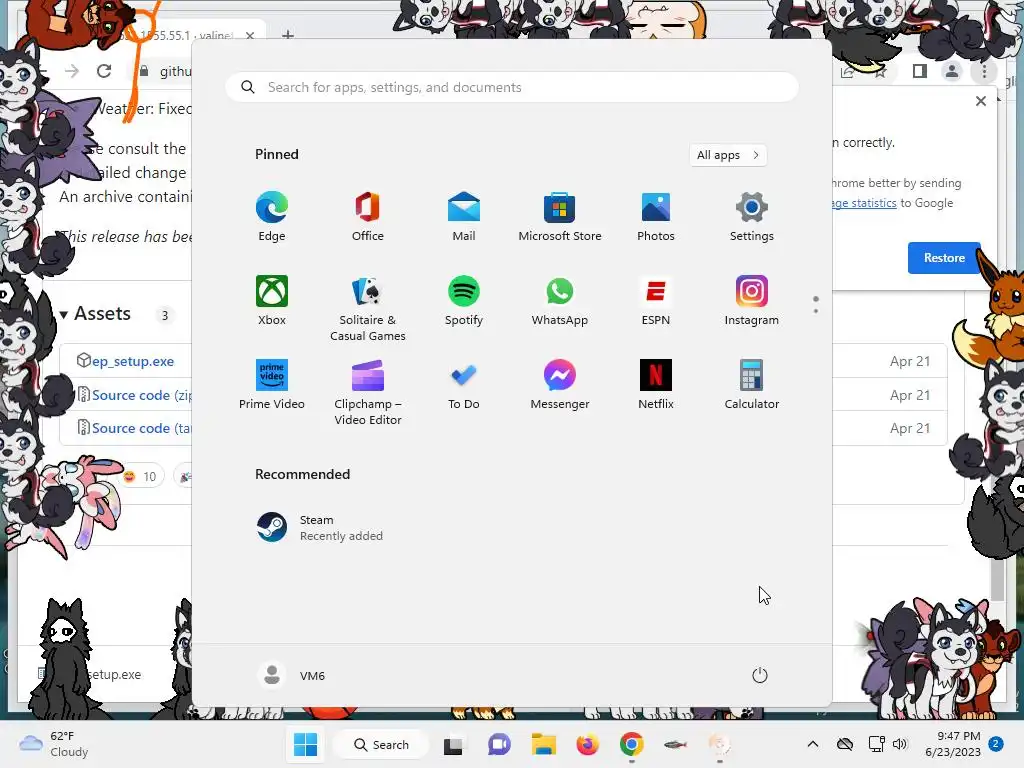Download Source code (tar) asset

(x=141, y=428)
